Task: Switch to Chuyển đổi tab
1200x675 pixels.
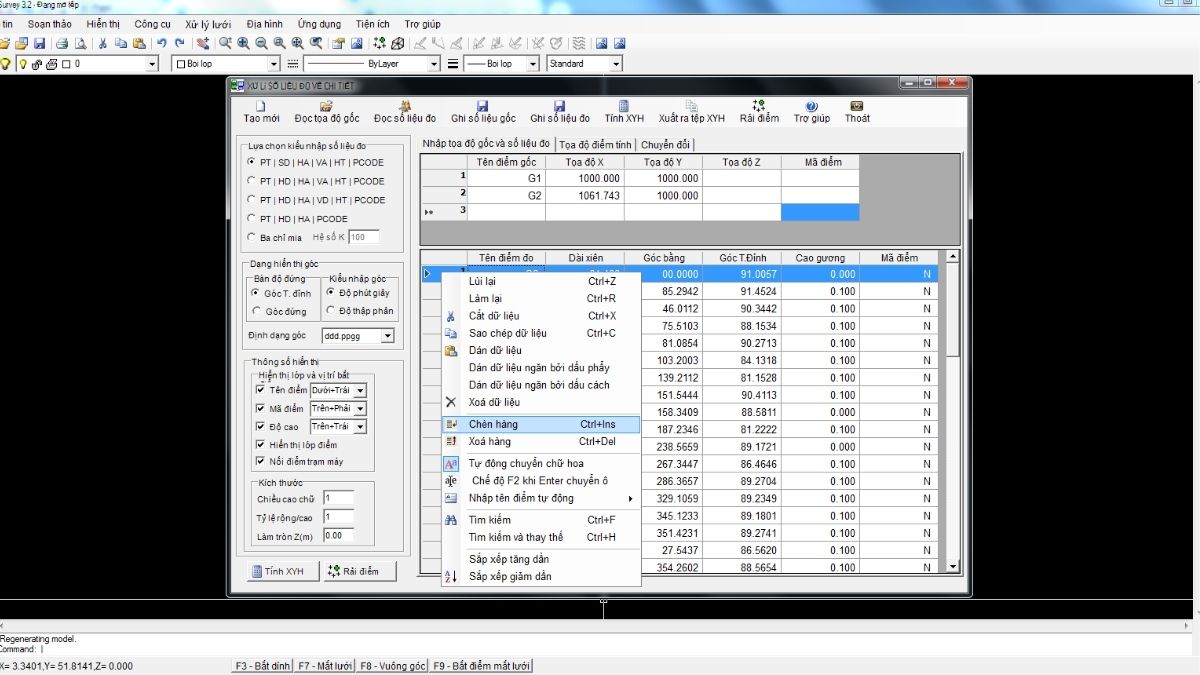Action: tap(666, 144)
